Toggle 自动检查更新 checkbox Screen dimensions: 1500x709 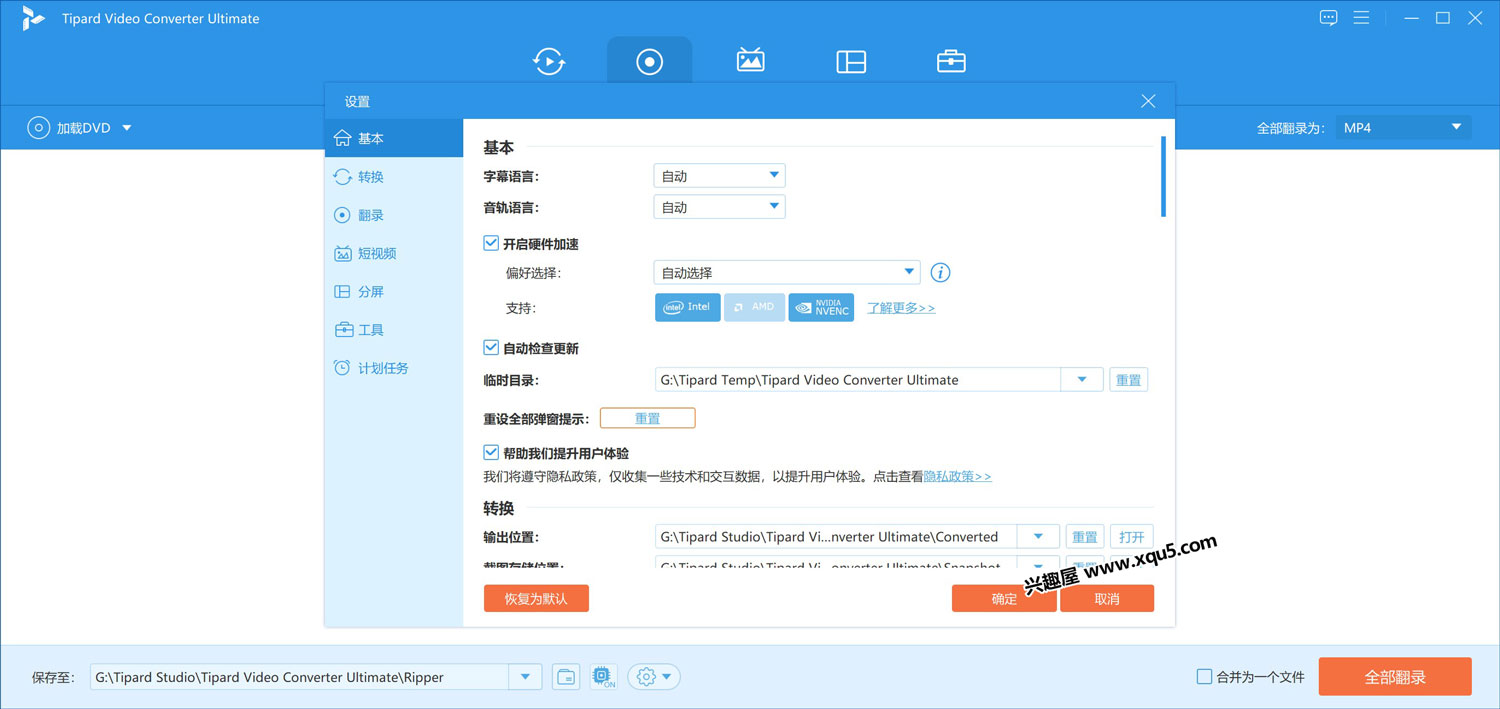(491, 348)
